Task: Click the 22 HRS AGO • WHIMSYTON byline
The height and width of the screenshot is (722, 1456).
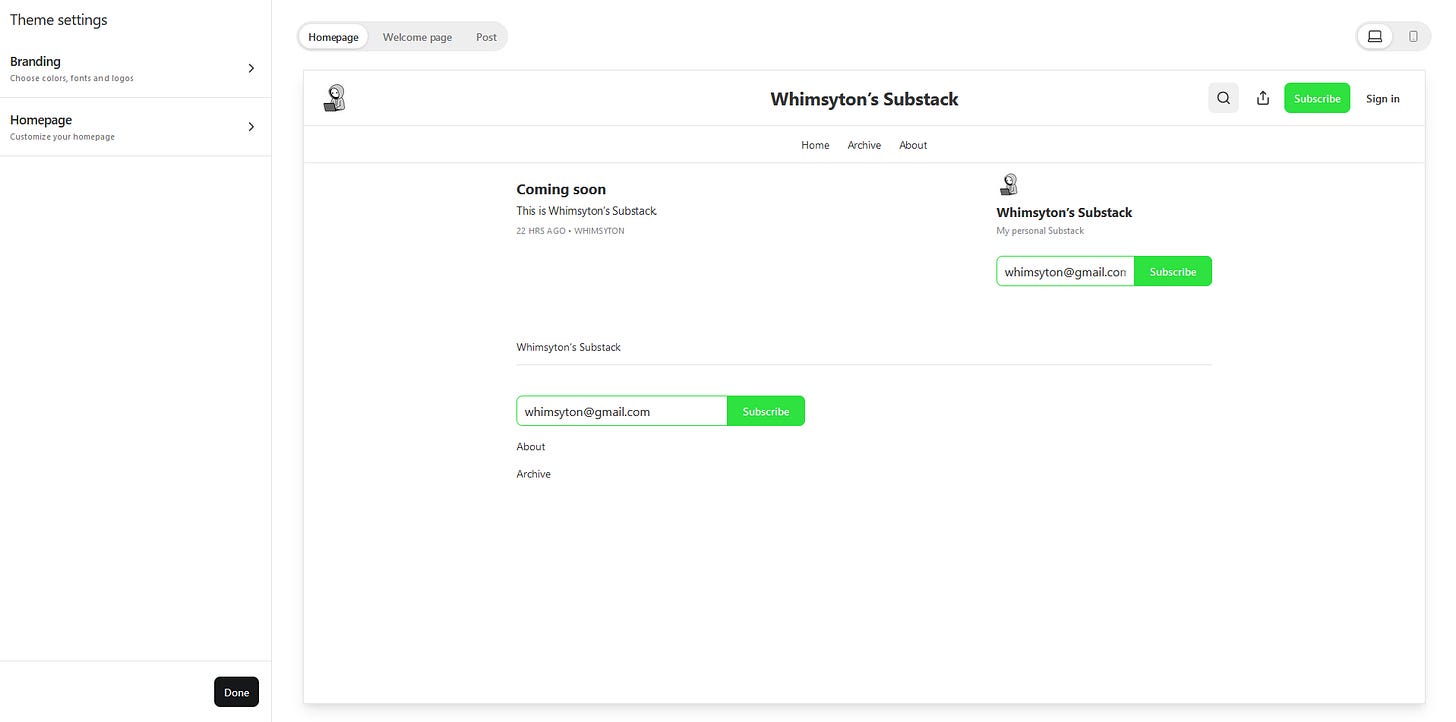Action: 570,231
